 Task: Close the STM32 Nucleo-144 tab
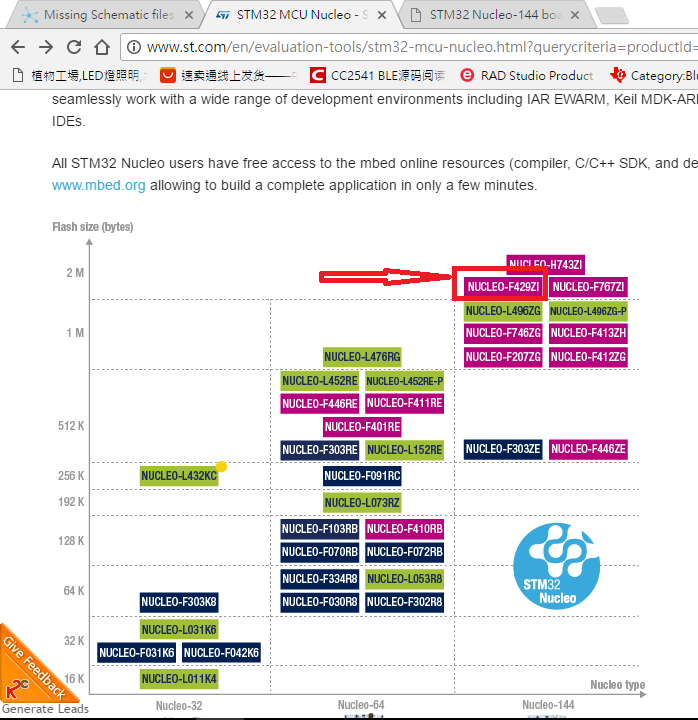pos(574,15)
